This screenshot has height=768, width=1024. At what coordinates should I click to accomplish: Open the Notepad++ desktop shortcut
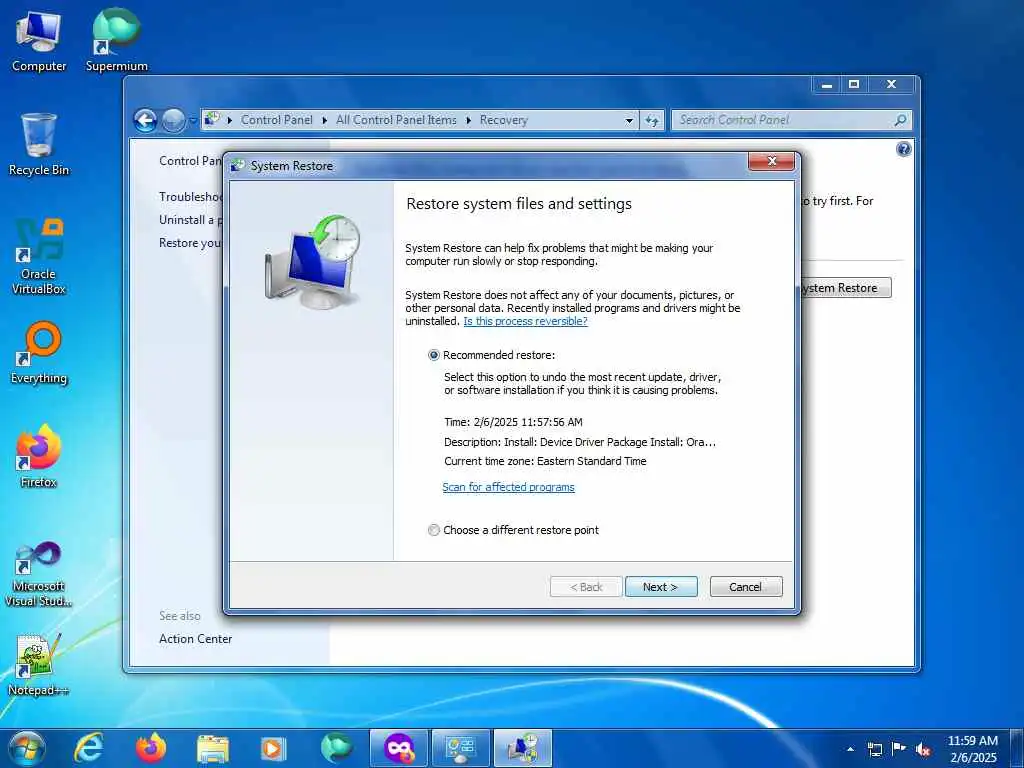39,665
